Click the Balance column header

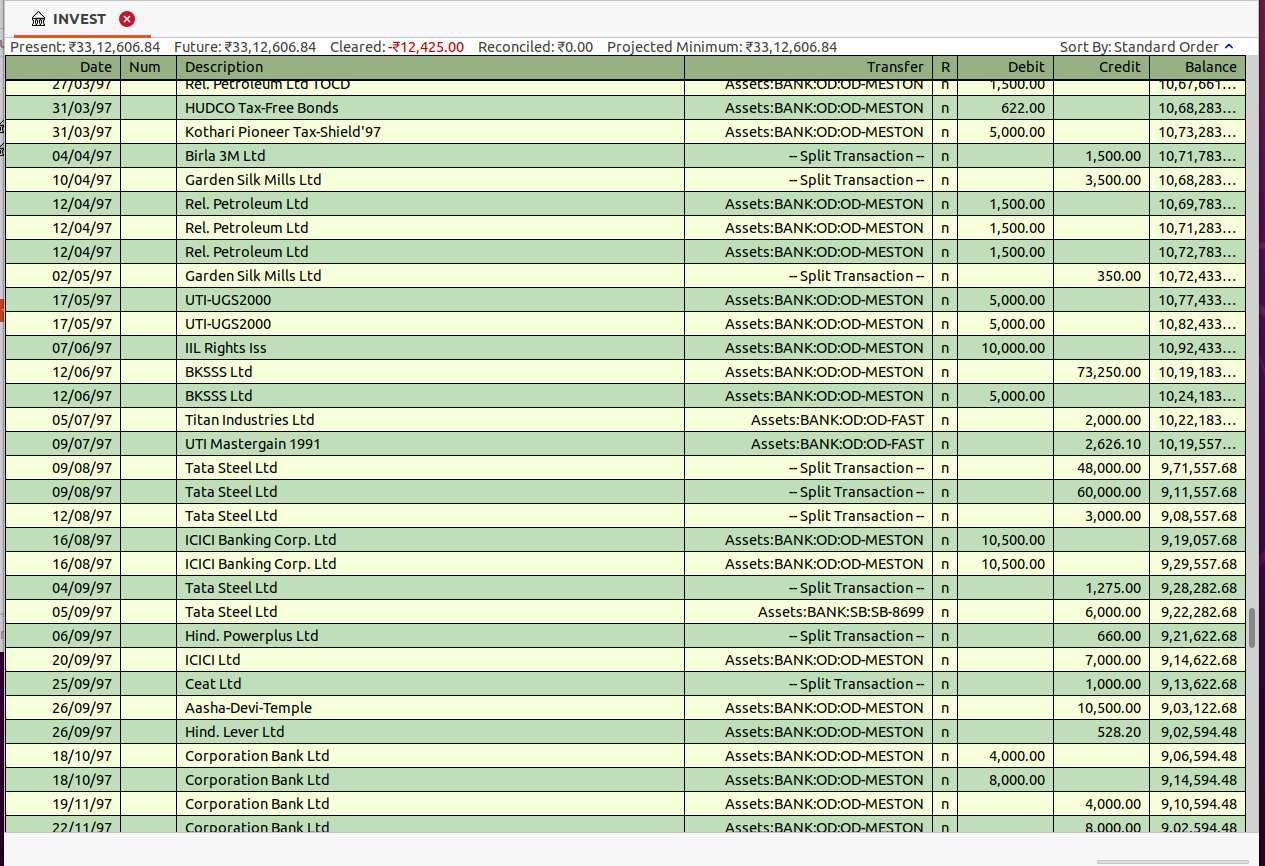pyautogui.click(x=1197, y=67)
